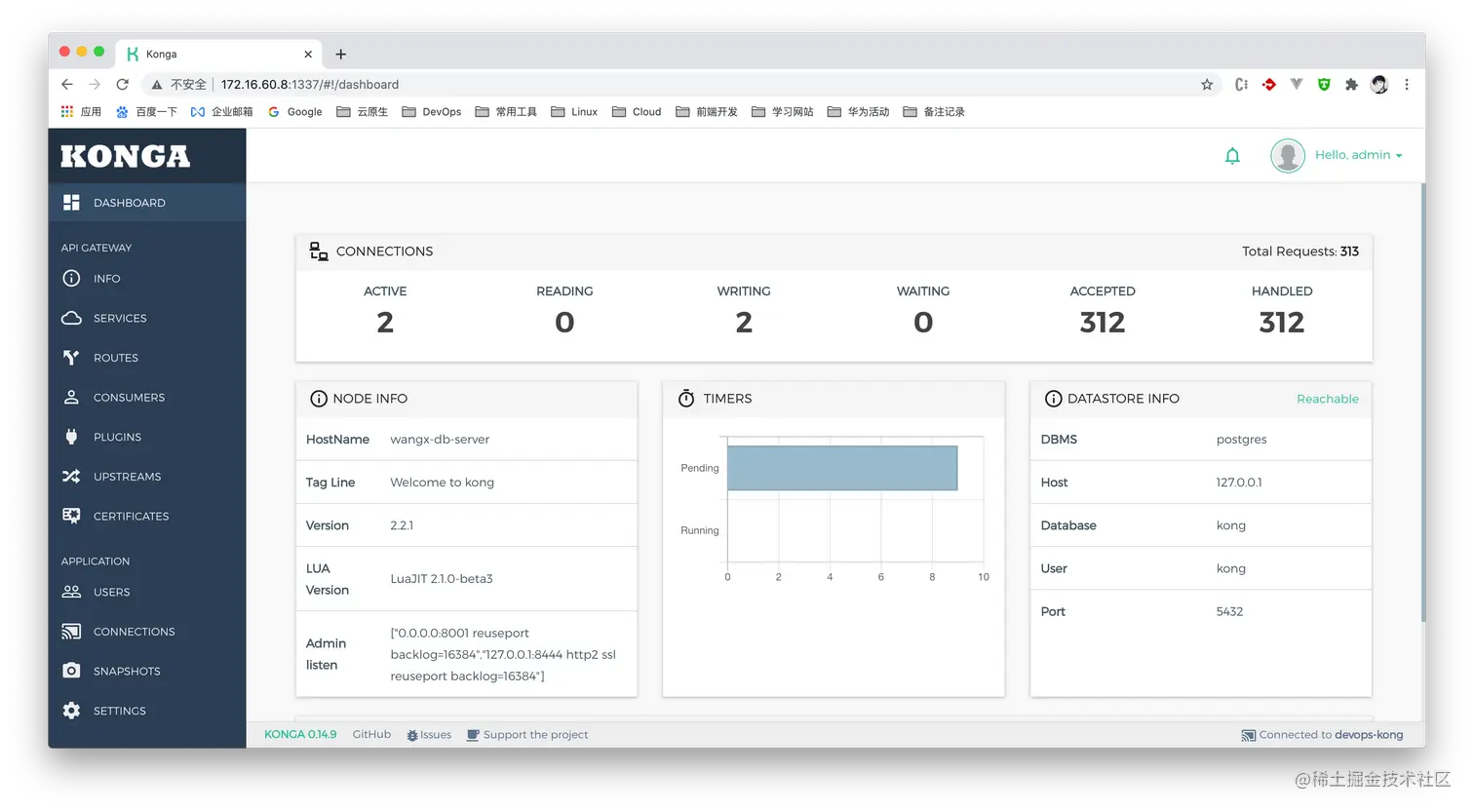The width and height of the screenshot is (1474, 812).
Task: Open the Snapshots menu label
Action: [127, 671]
